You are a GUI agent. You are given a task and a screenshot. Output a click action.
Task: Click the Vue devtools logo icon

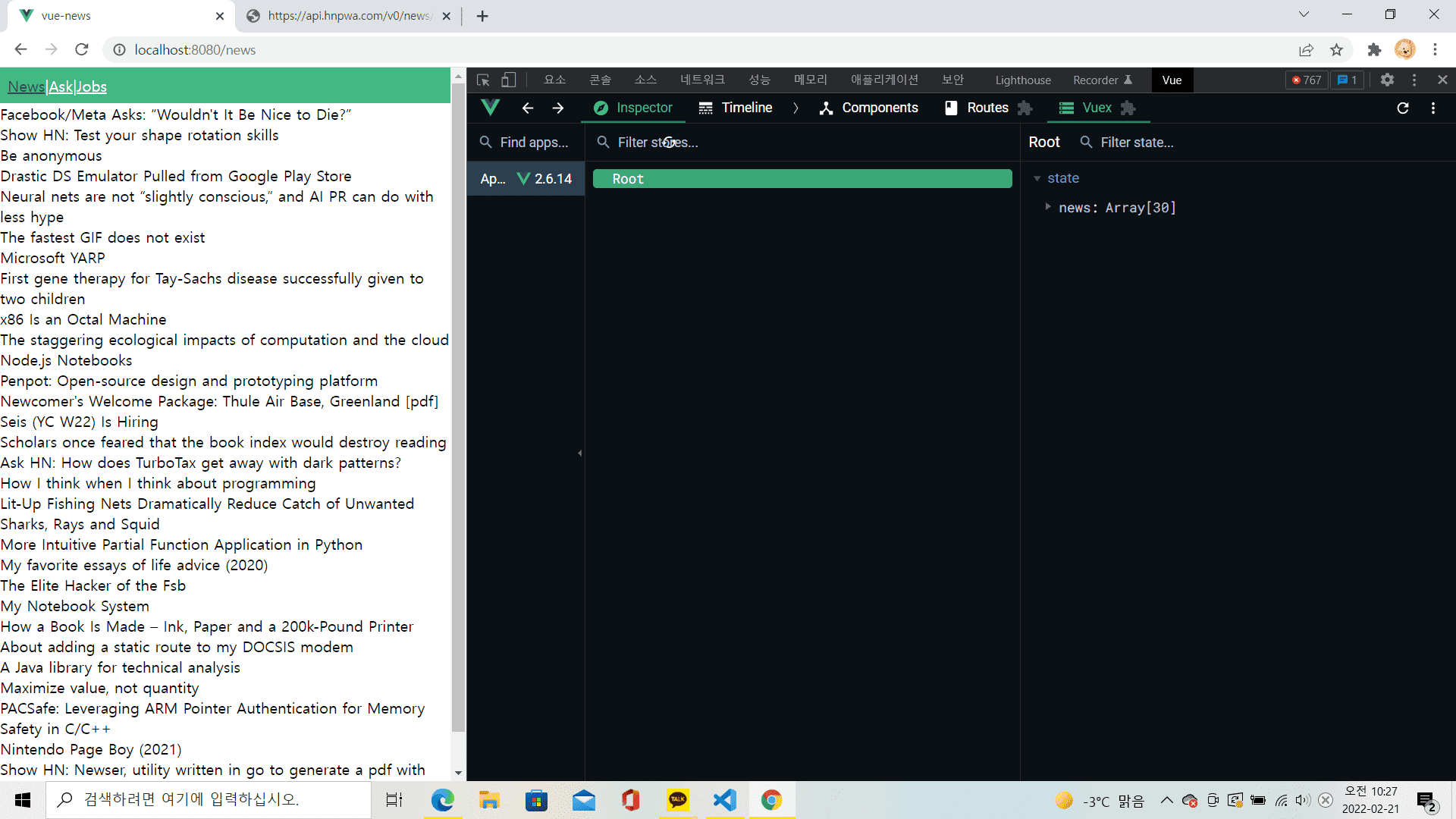tap(491, 108)
